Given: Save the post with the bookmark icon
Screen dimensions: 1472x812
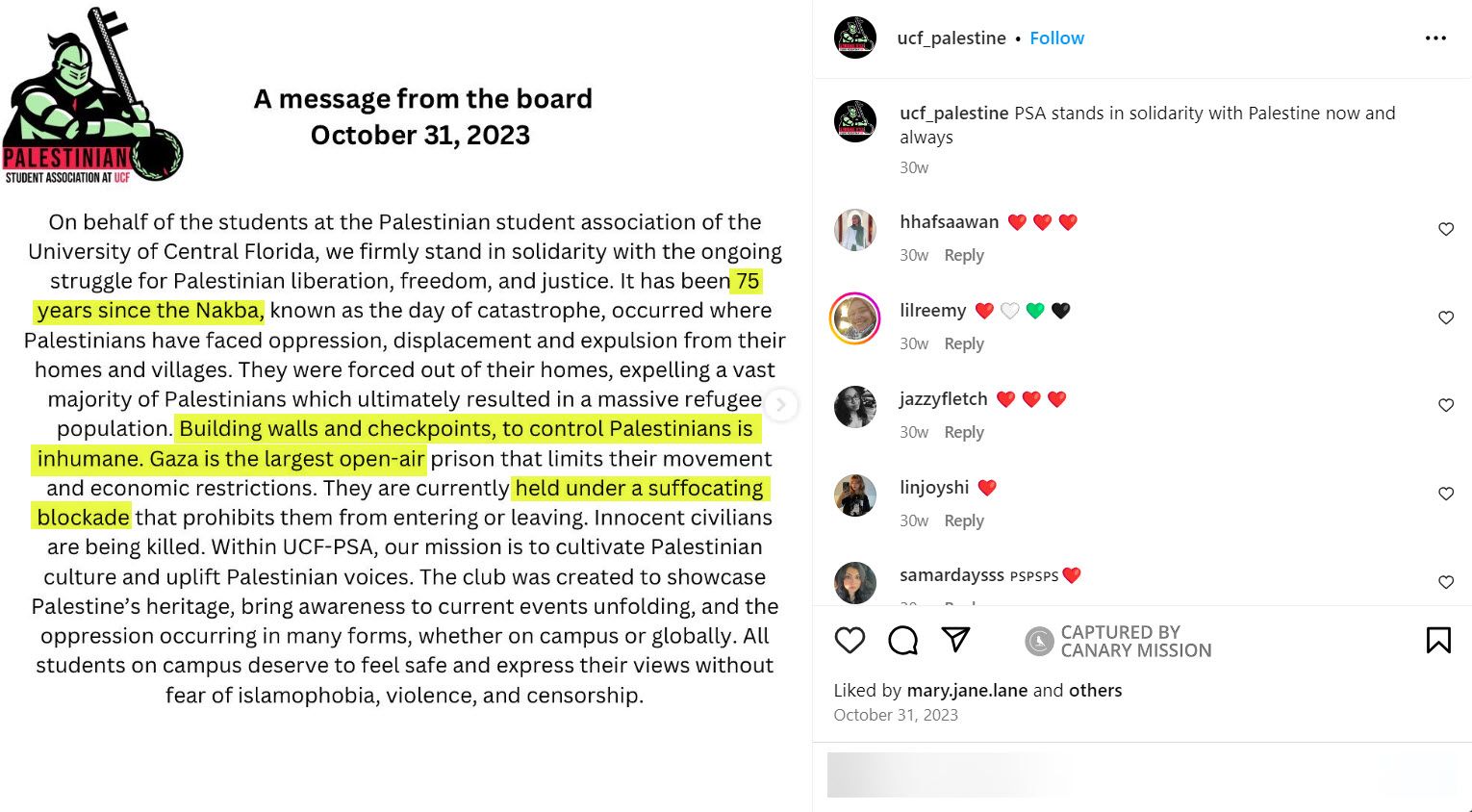Looking at the screenshot, I should [x=1438, y=641].
